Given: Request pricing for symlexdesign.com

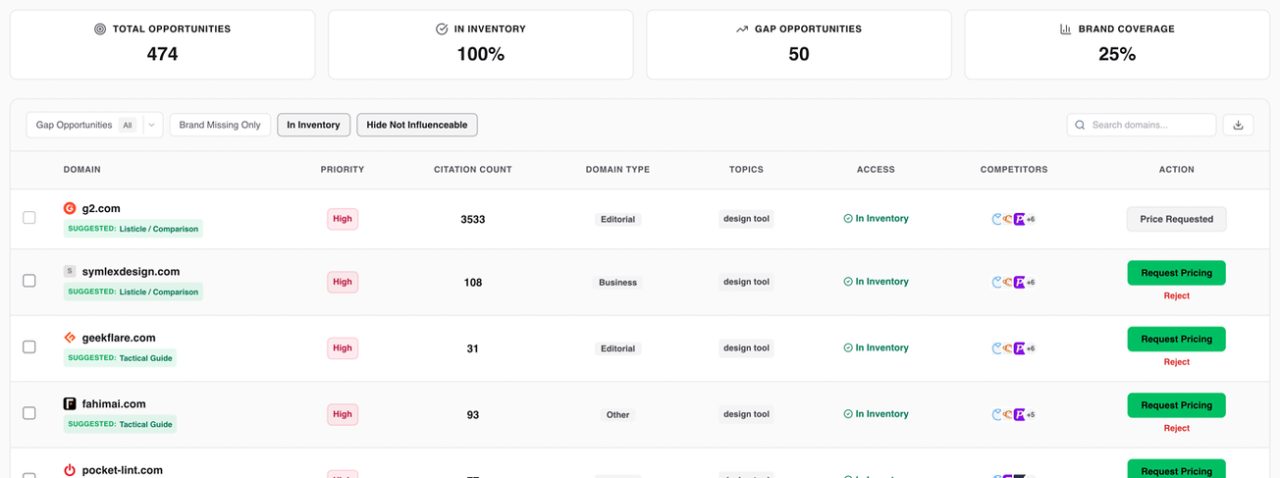Looking at the screenshot, I should (x=1176, y=273).
